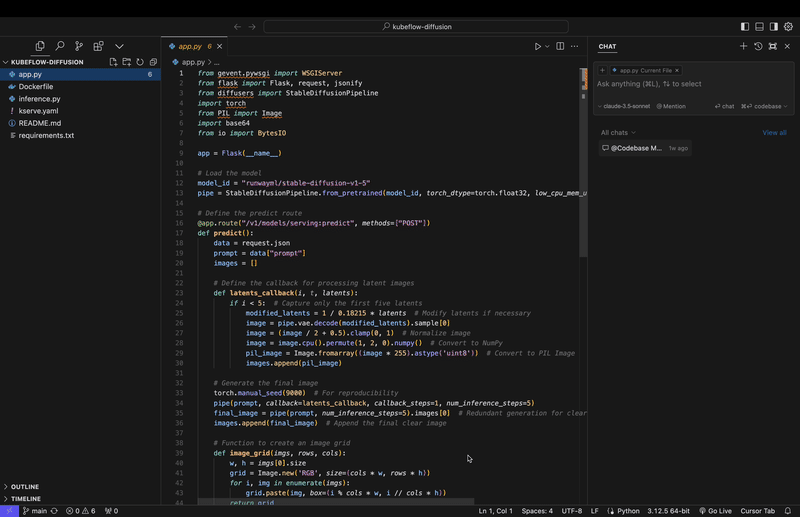Toggle the secondary sidebar layout icon
This screenshot has height=517, width=800.
pos(774,27)
